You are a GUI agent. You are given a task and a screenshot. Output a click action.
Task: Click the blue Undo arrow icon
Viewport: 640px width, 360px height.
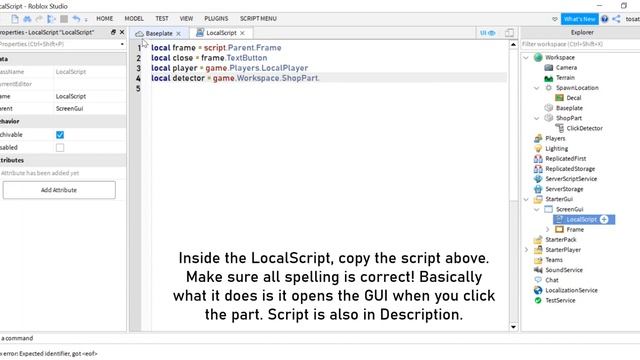tap(76, 19)
